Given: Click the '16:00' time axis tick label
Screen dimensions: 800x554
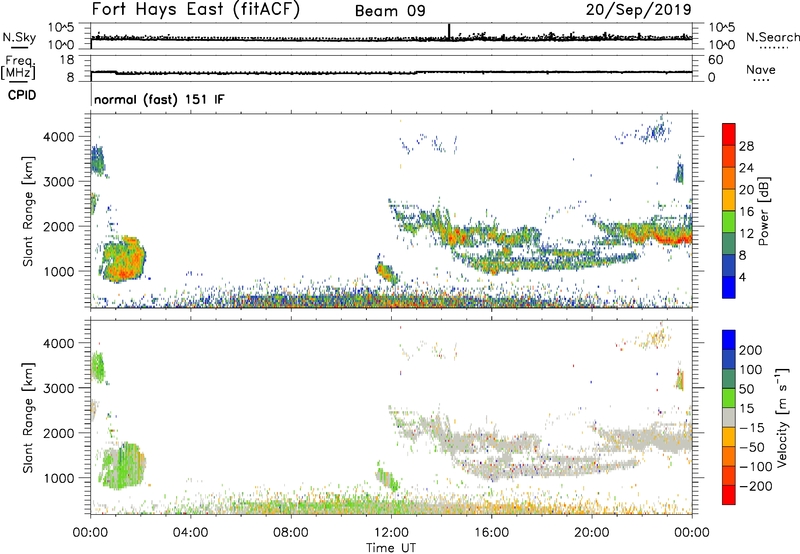Looking at the screenshot, I should point(491,533).
